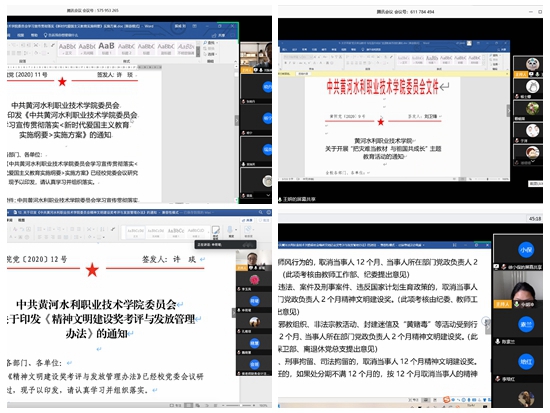Toggle the host's microphone icon in top-left participant panel
Image resolution: width=550 pixels, height=413 pixels.
(x=261, y=70)
